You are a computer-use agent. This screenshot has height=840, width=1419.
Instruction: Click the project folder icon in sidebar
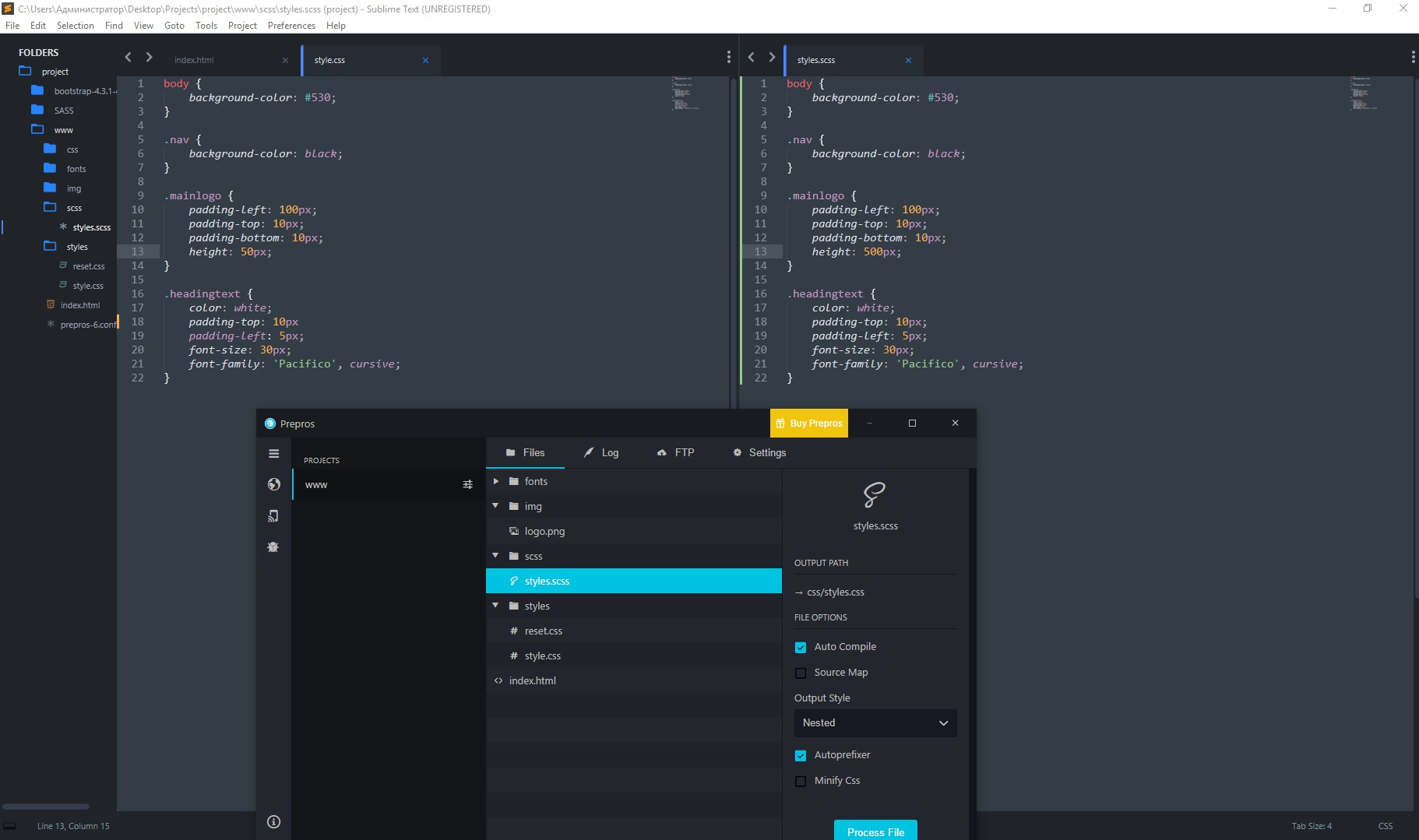(25, 71)
